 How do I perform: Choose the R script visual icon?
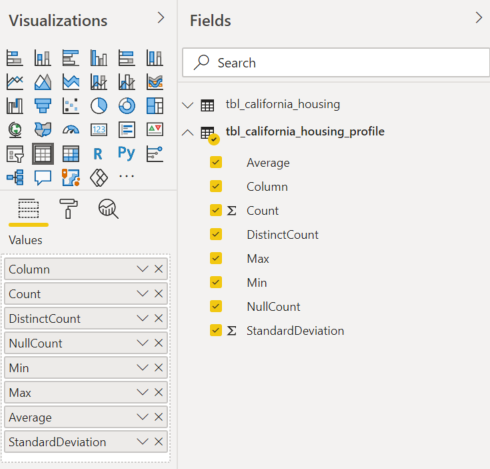(98, 154)
